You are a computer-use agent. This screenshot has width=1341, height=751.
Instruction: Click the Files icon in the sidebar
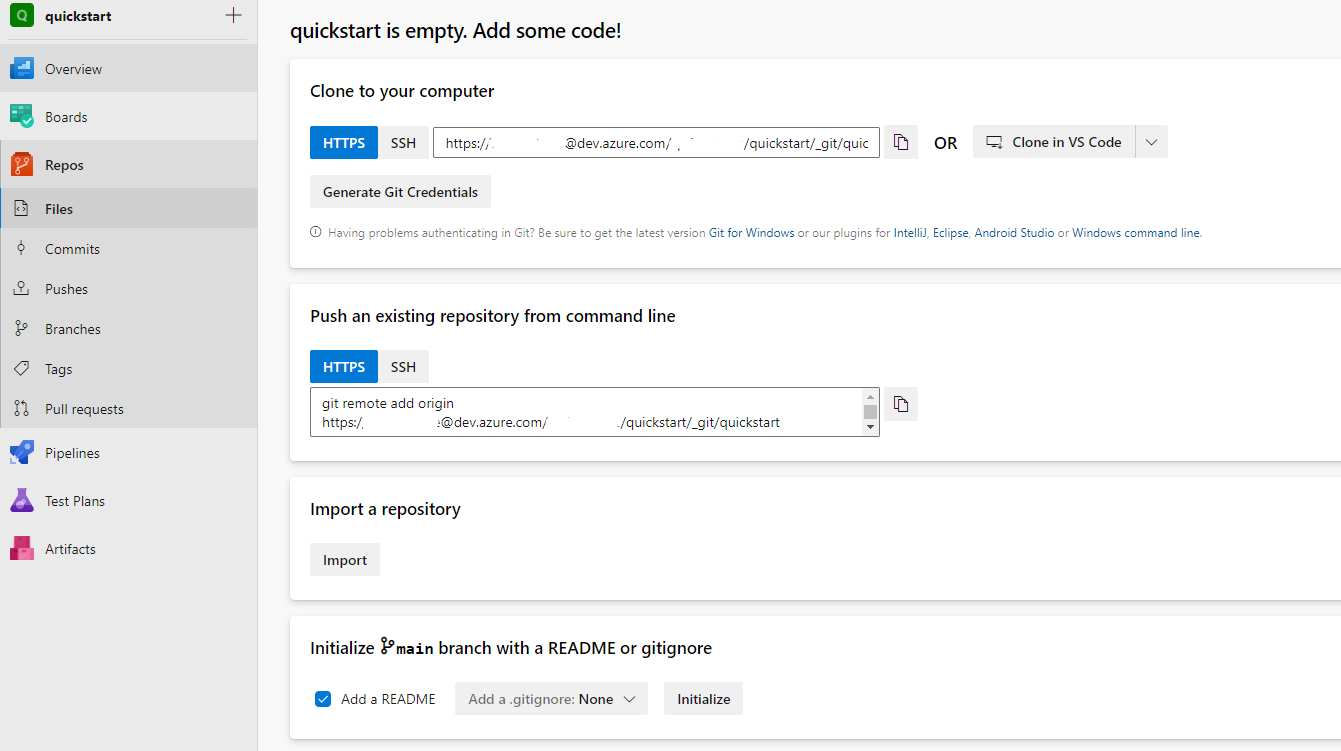(x=20, y=209)
